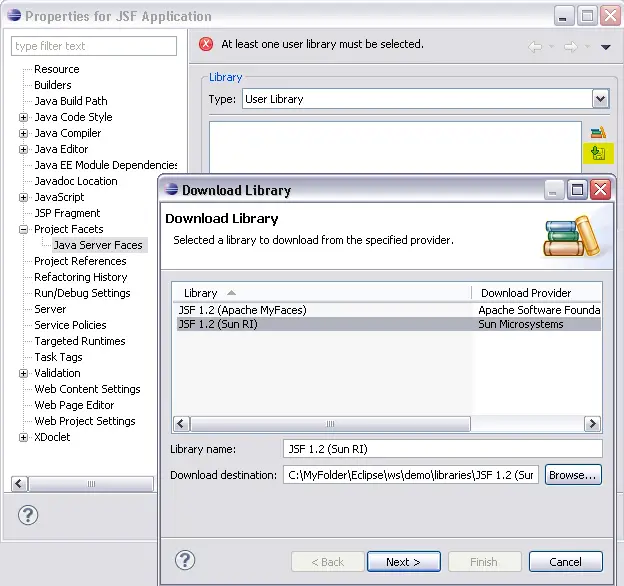Select the JSF 1.2 (Apache MyFaces) row
Viewport: 624px width, 586px height.
tap(242, 310)
